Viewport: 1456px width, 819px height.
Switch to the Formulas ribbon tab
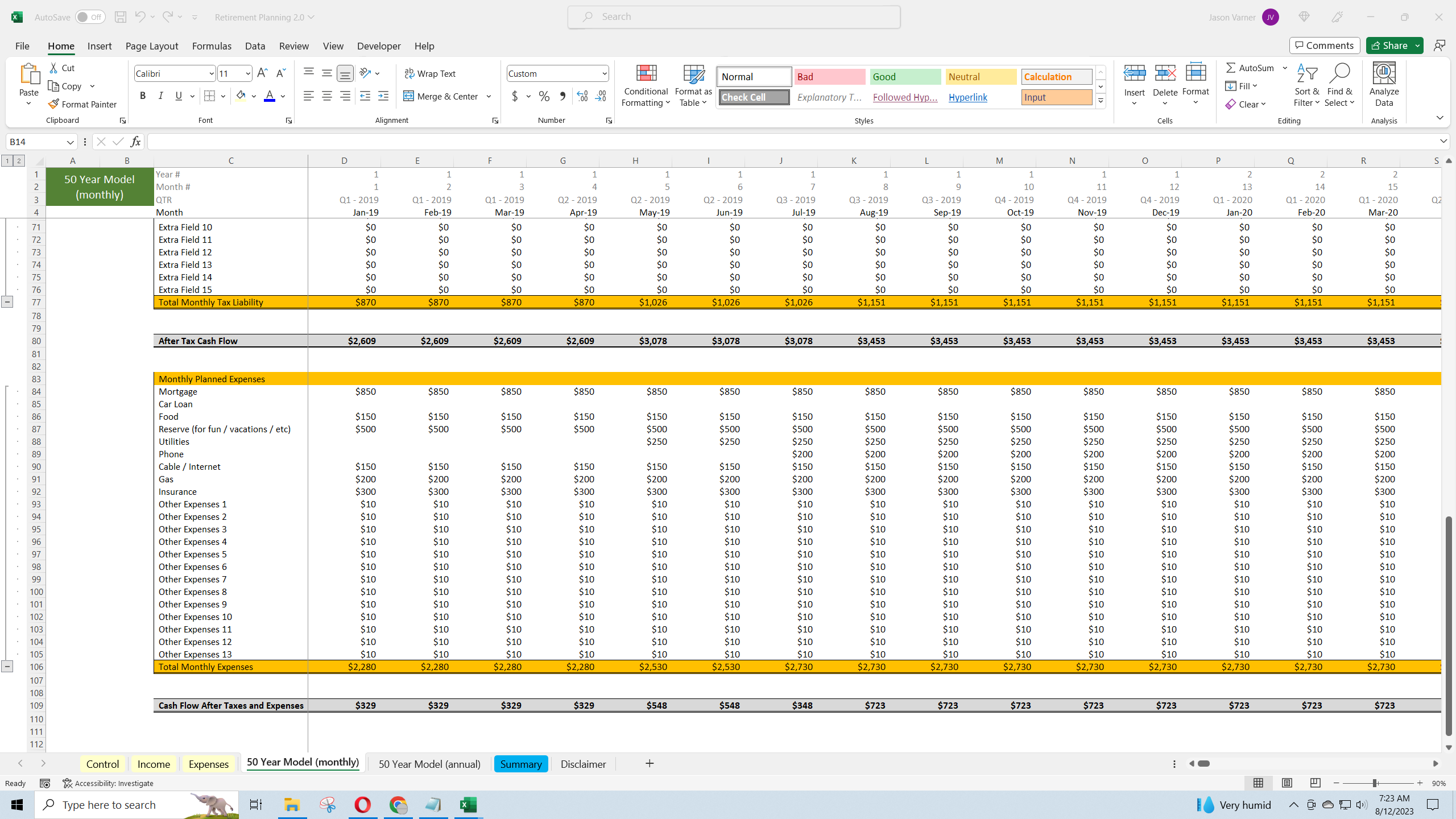coord(211,46)
